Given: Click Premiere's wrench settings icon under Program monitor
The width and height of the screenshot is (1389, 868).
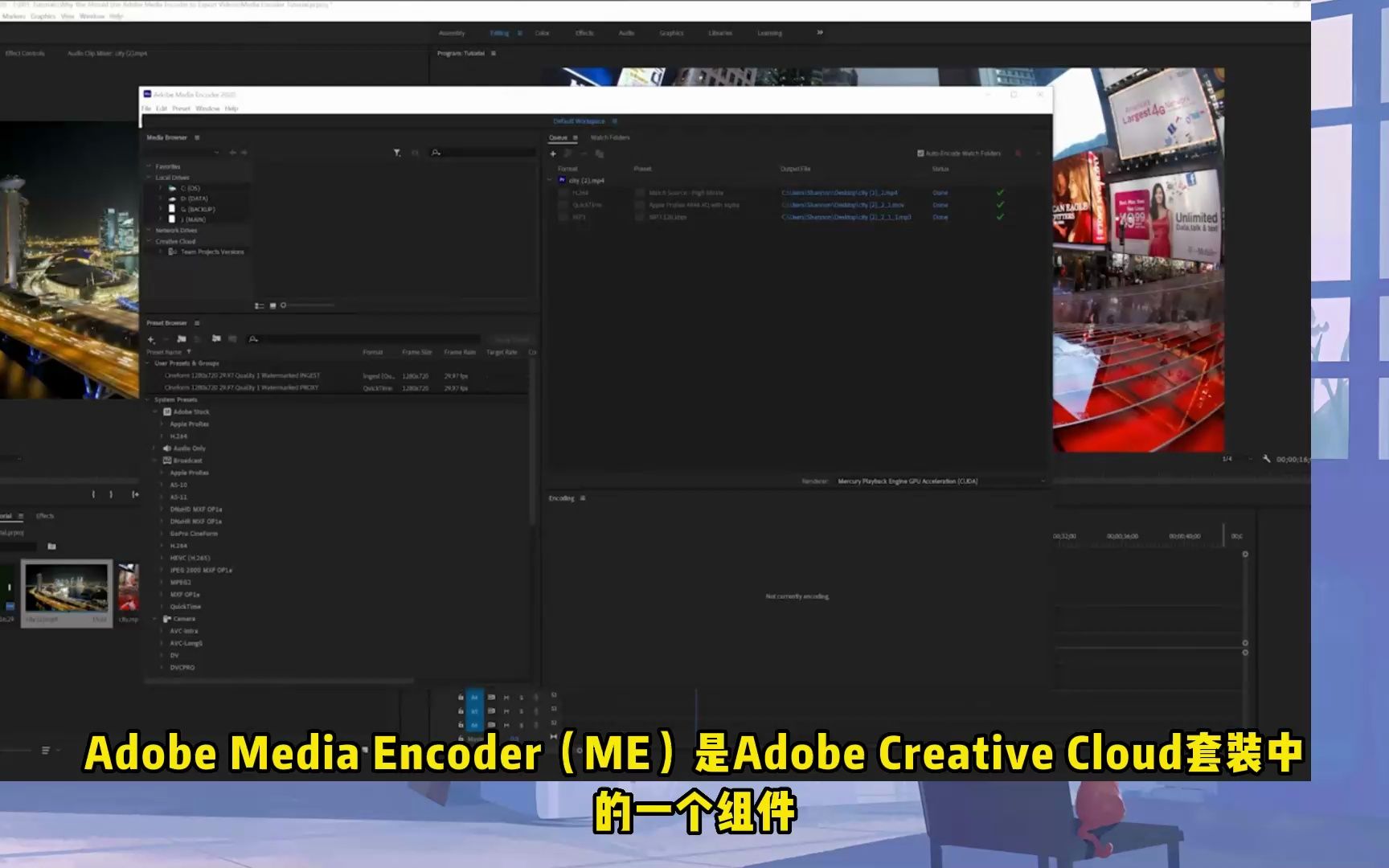Looking at the screenshot, I should (1266, 459).
